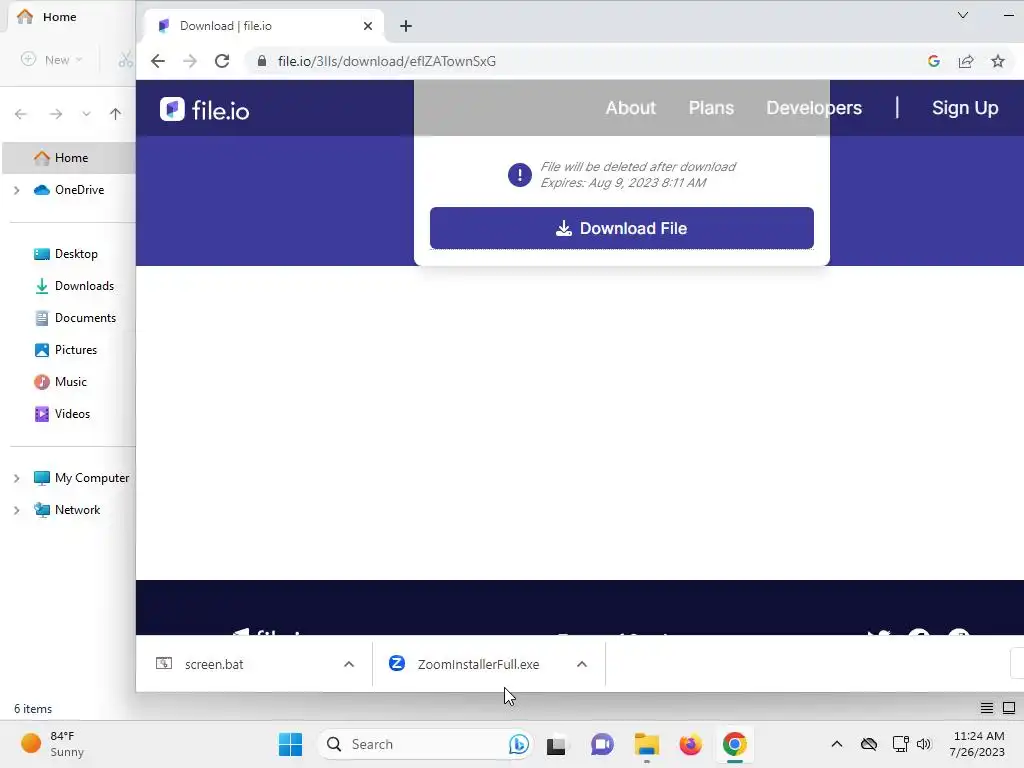Open recent locations dropdown in Explorer
Image resolution: width=1024 pixels, height=768 pixels.
[x=86, y=114]
